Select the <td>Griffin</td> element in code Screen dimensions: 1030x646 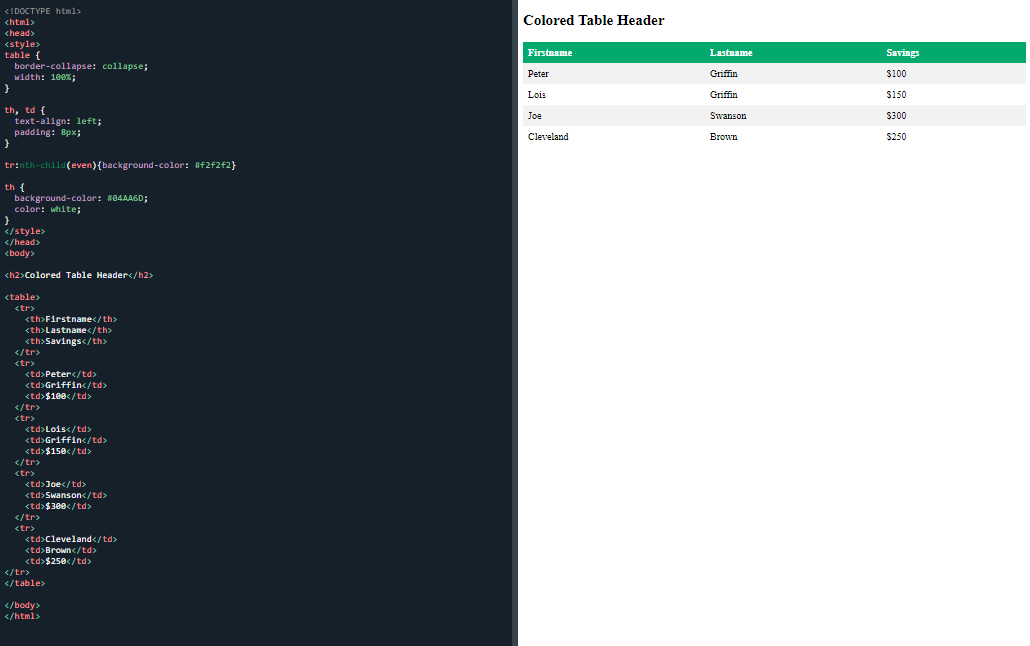pos(65,384)
